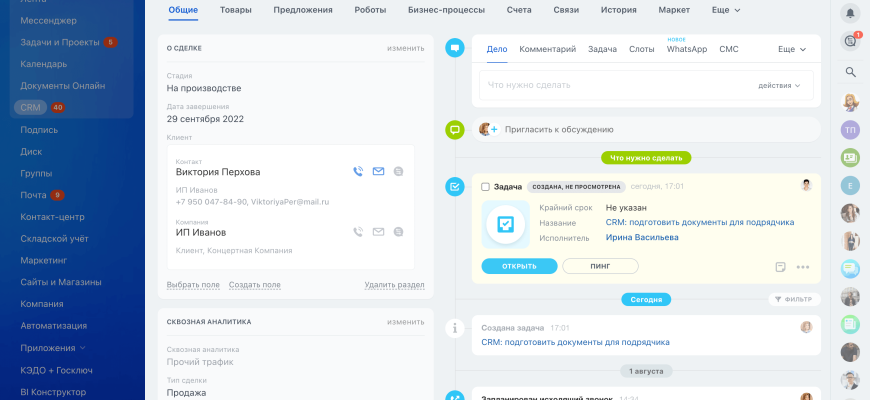870x400 pixels.
Task: Open three-dots menu in task card
Action: (x=802, y=267)
